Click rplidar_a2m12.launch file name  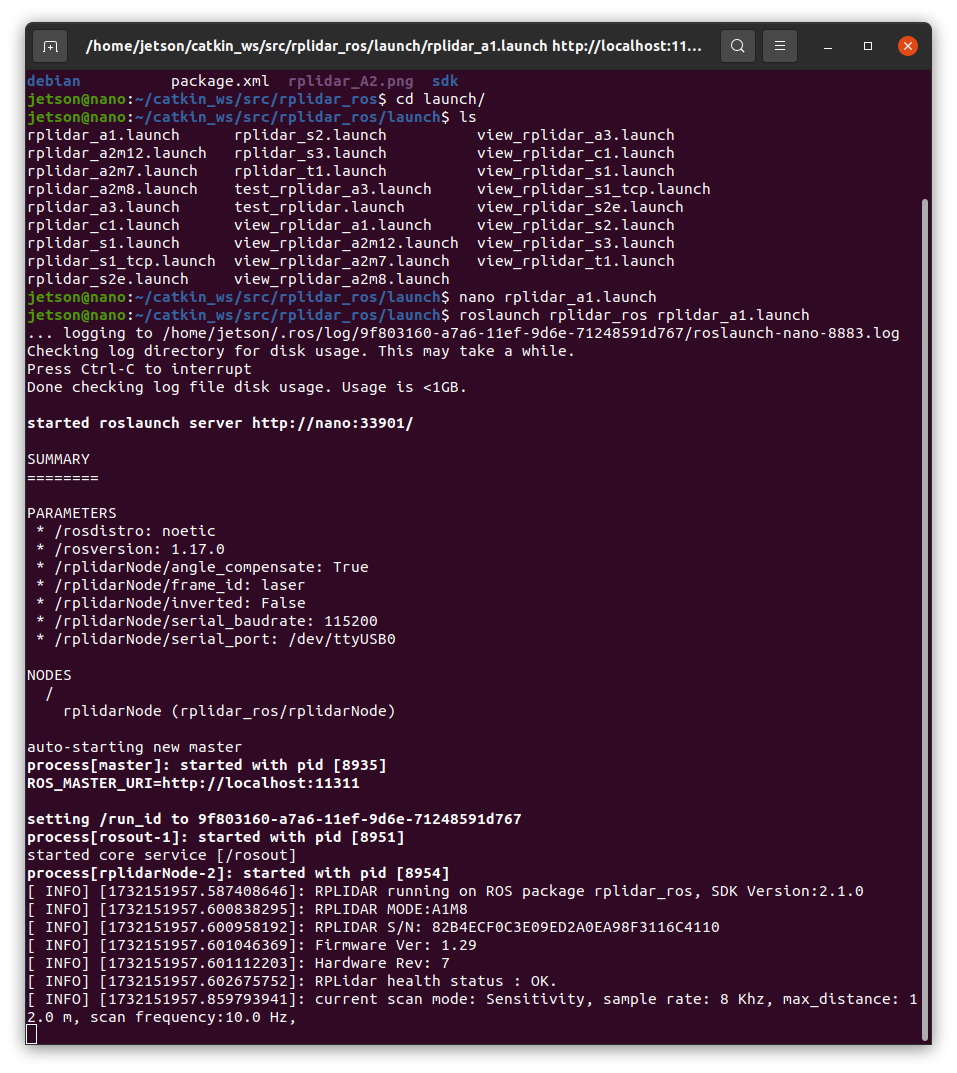coord(117,153)
